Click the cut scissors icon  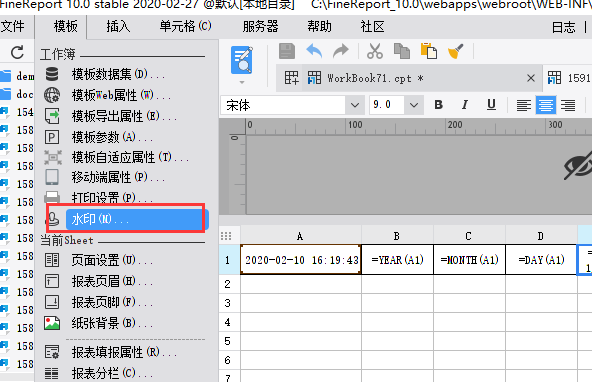coord(375,51)
